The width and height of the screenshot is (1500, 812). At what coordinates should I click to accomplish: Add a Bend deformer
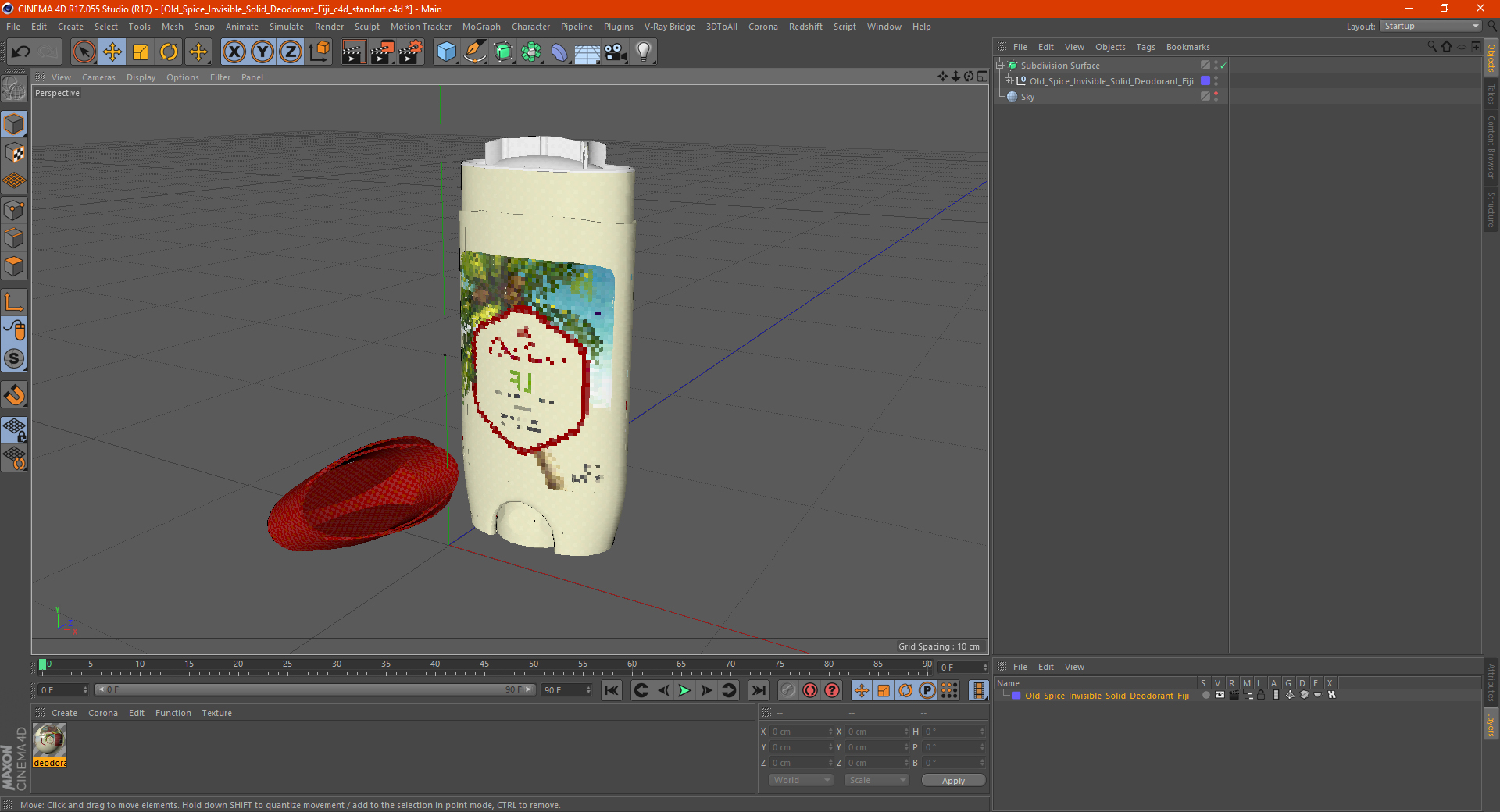tap(559, 52)
